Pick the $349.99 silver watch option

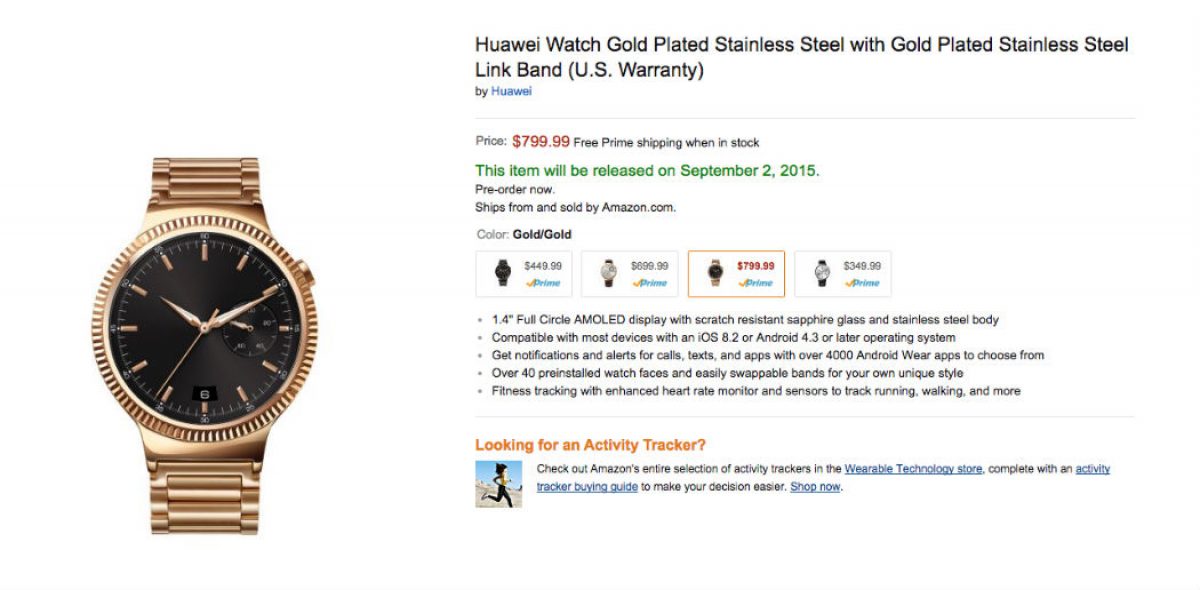(x=842, y=273)
